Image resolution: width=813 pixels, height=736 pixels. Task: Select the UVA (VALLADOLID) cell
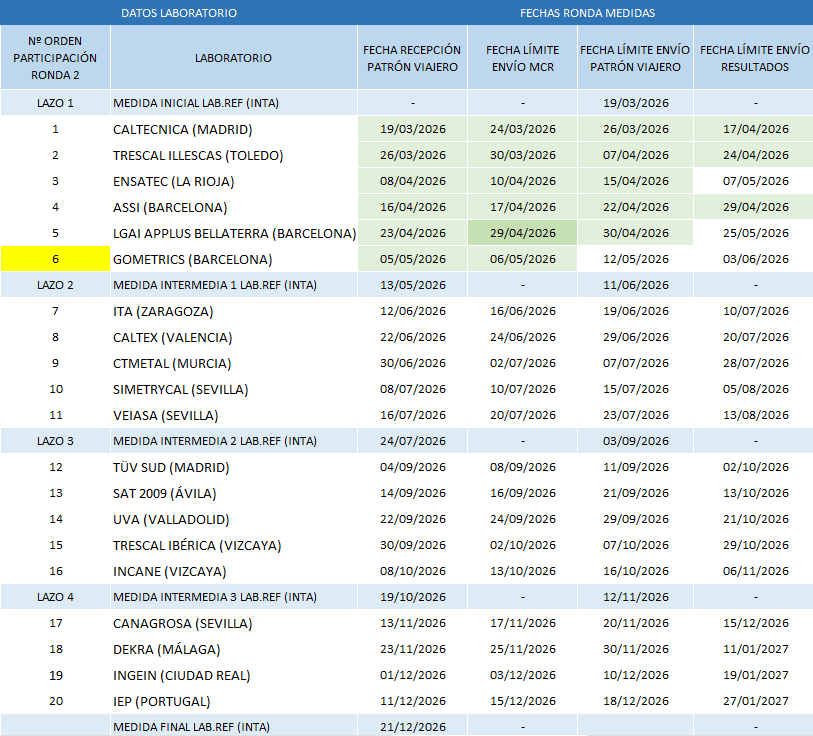pyautogui.click(x=233, y=519)
